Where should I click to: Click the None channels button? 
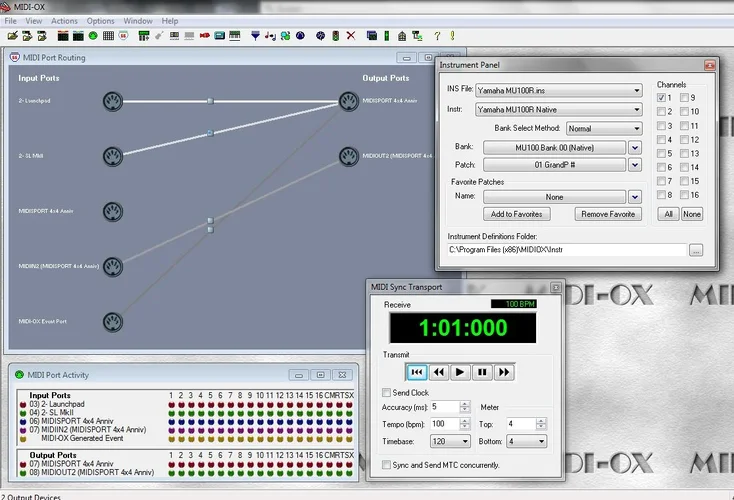click(x=692, y=214)
